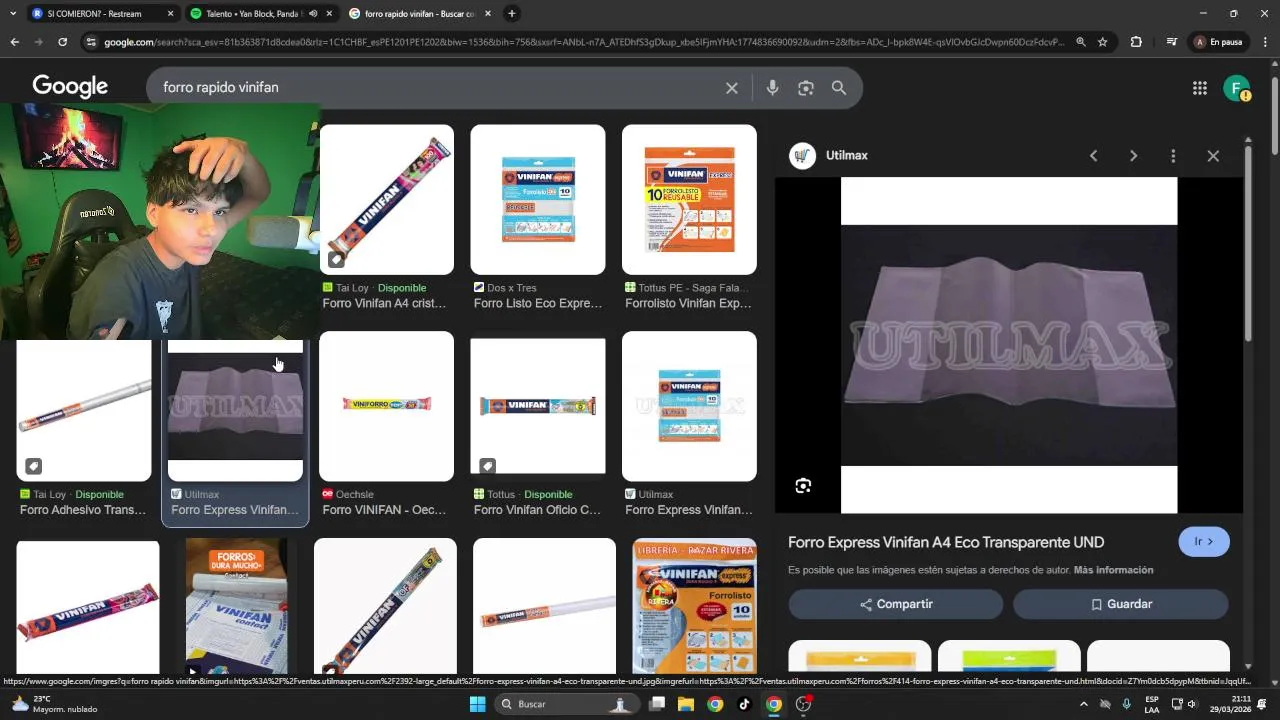This screenshot has height=720, width=1280.
Task: Mute the Spotify tab audio icon
Action: (313, 14)
